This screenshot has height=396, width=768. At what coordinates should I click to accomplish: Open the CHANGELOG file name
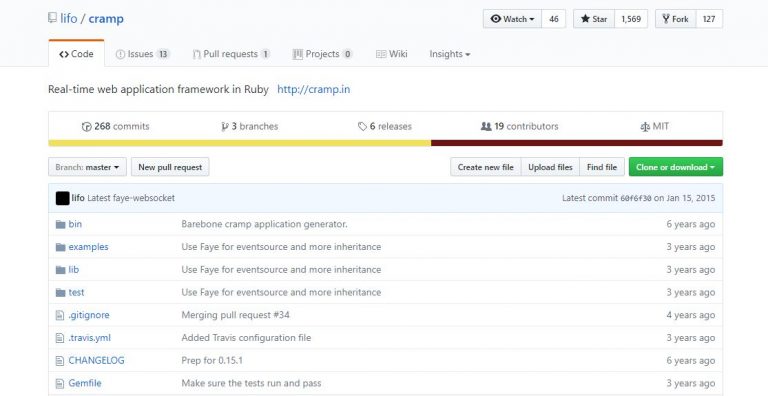[96, 360]
